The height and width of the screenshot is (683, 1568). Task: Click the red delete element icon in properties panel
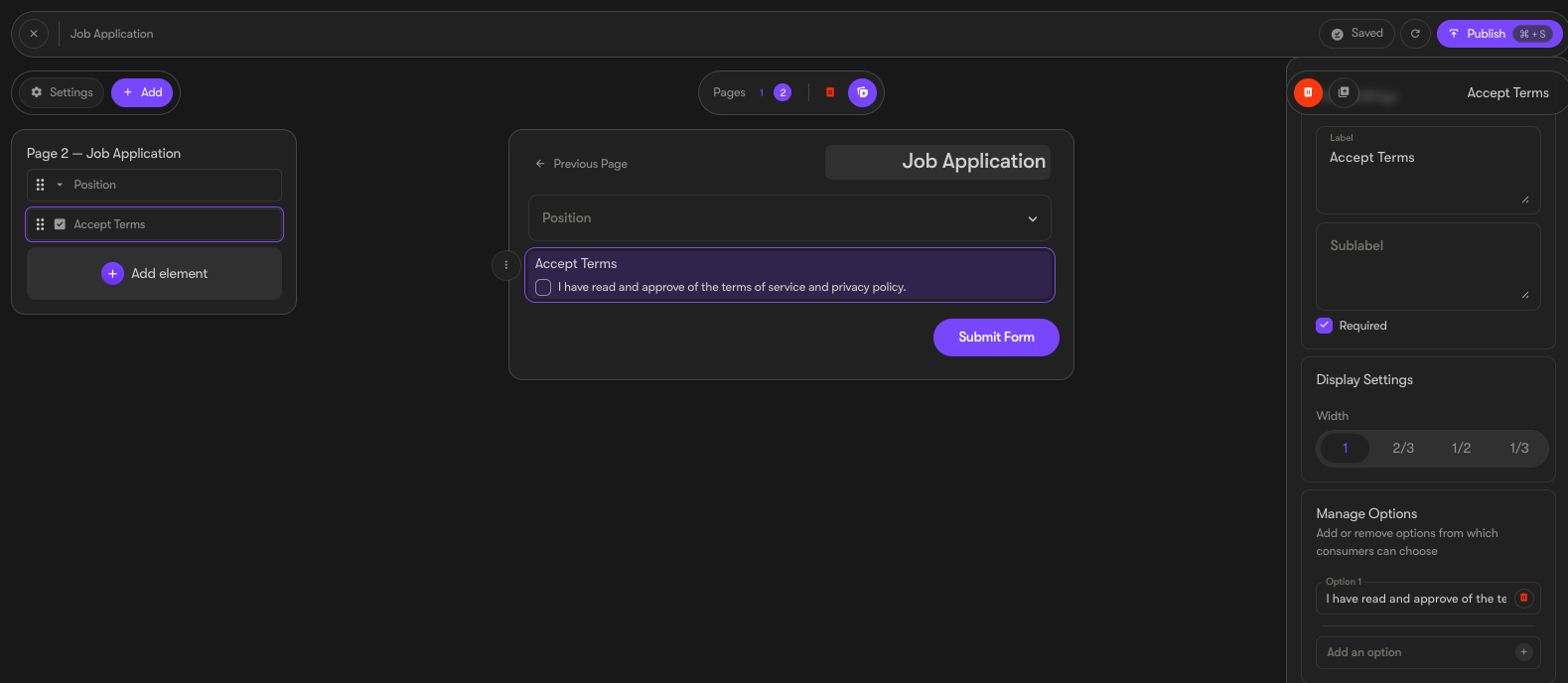point(1308,92)
